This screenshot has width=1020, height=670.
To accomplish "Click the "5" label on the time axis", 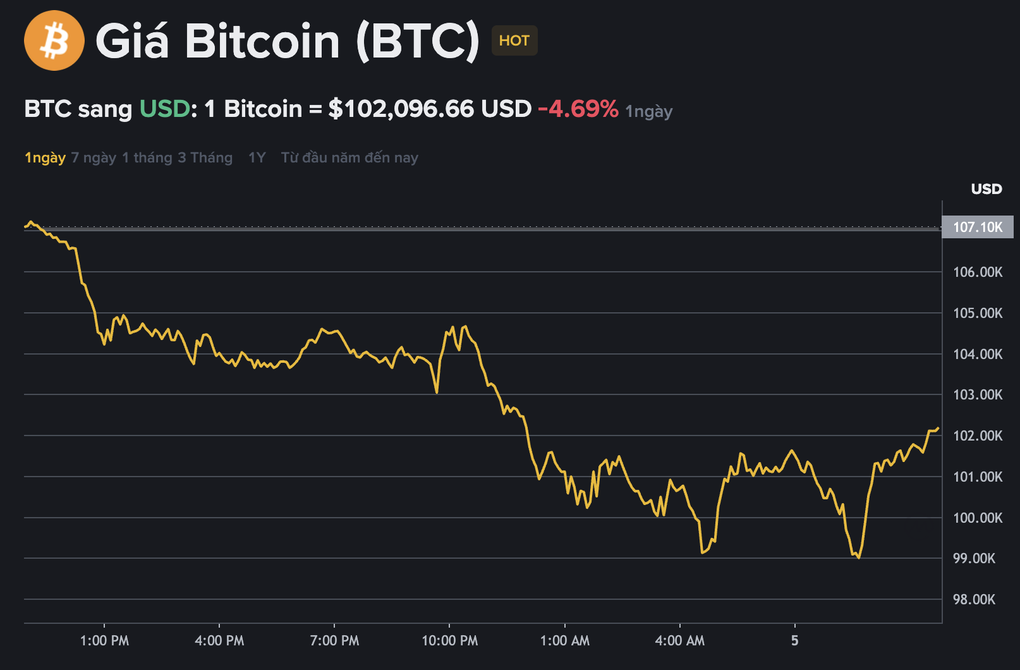I will pyautogui.click(x=795, y=641).
